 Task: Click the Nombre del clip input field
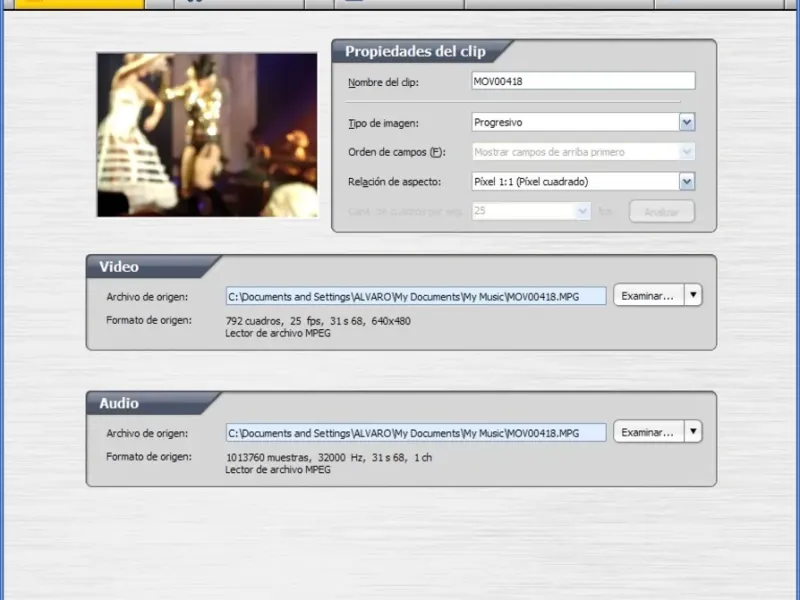coord(583,81)
